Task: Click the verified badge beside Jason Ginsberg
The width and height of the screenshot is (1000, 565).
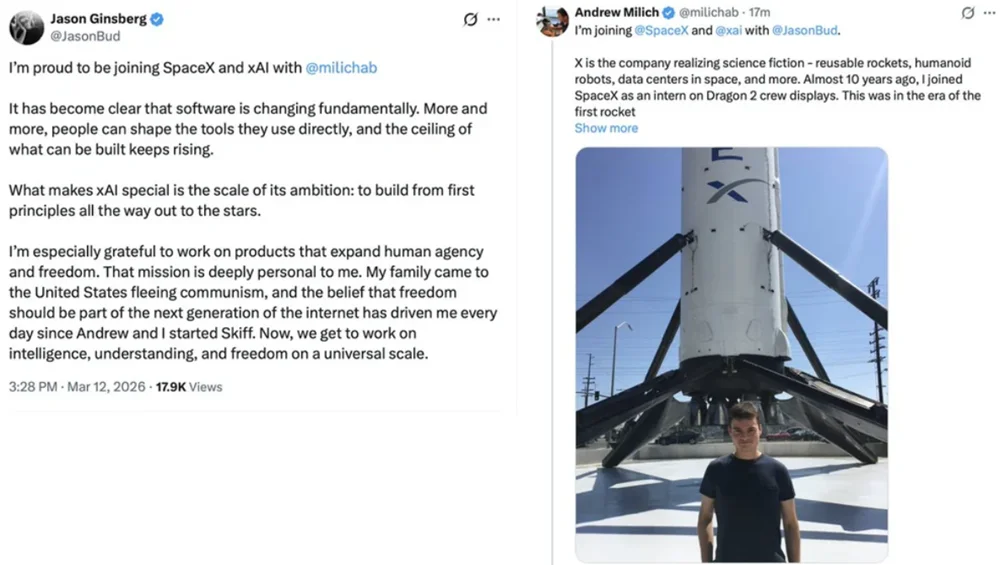Action: (157, 19)
